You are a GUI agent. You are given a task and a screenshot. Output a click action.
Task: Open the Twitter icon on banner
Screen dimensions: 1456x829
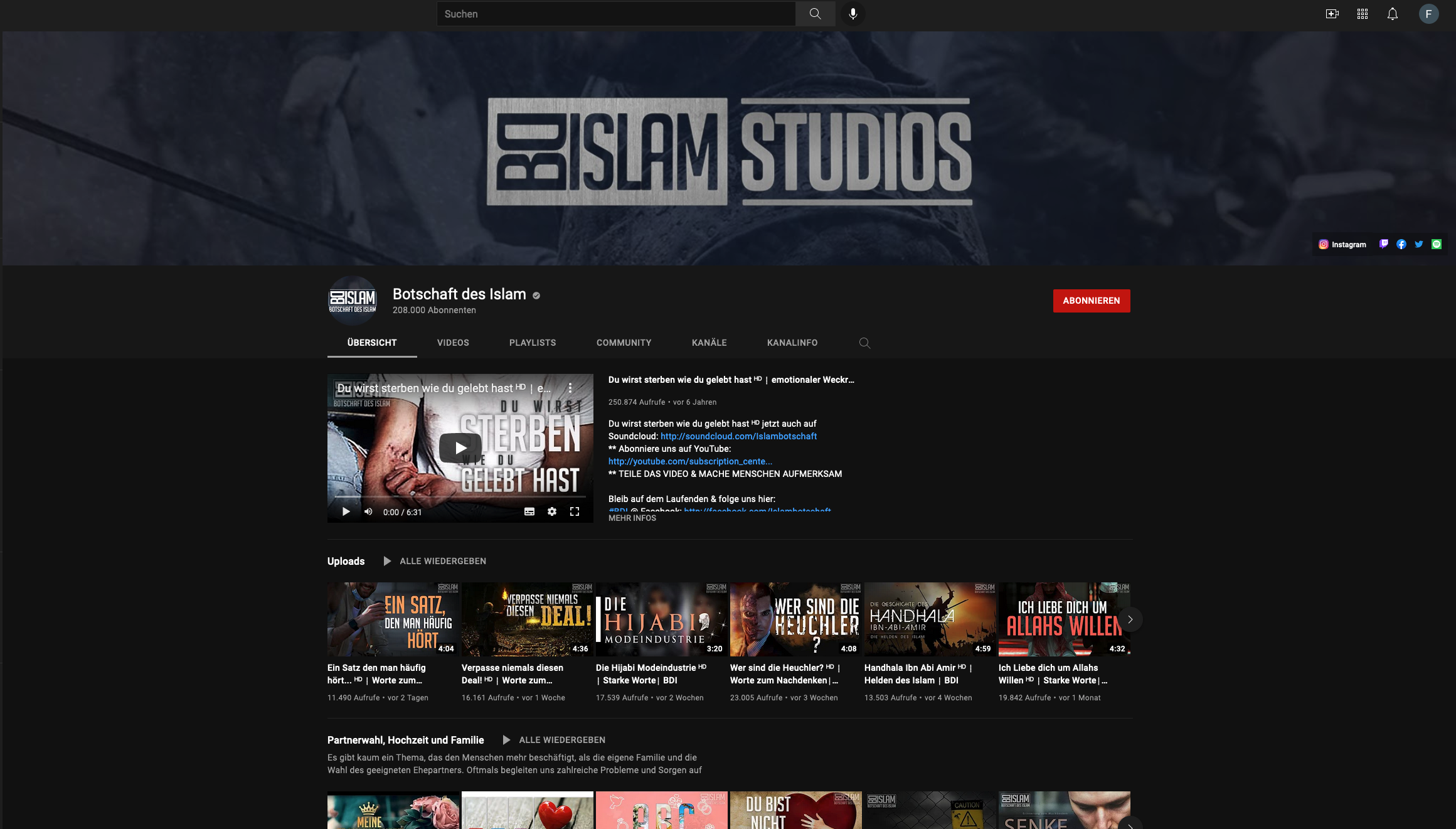[1418, 245]
